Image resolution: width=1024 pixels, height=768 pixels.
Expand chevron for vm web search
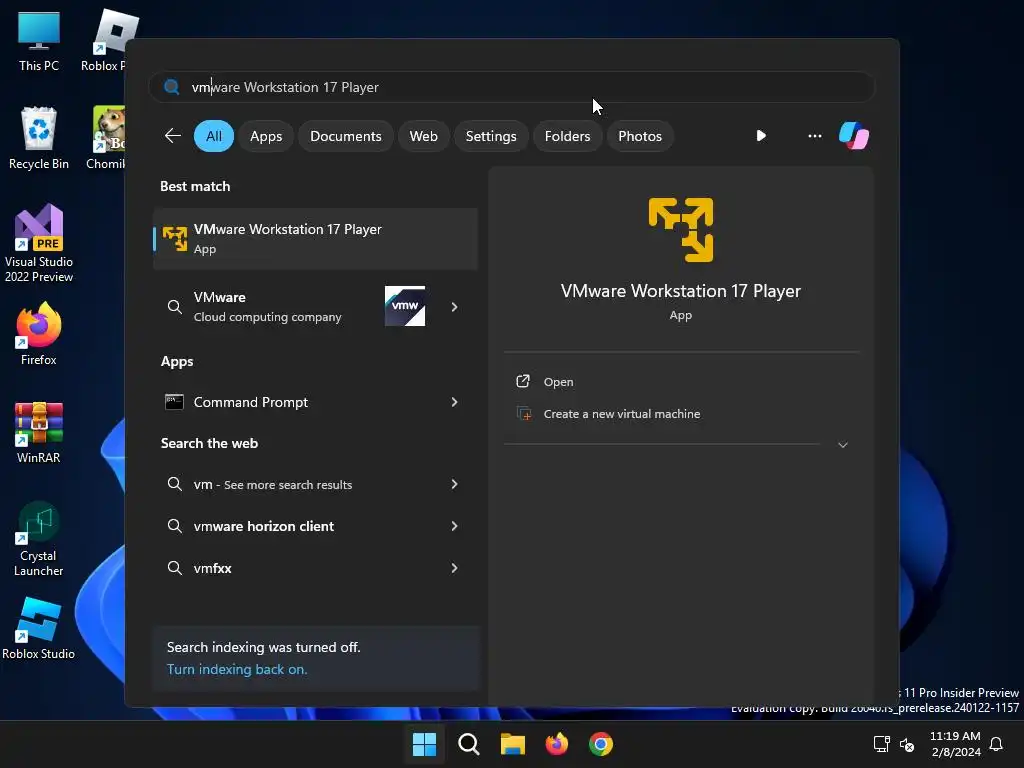[454, 484]
